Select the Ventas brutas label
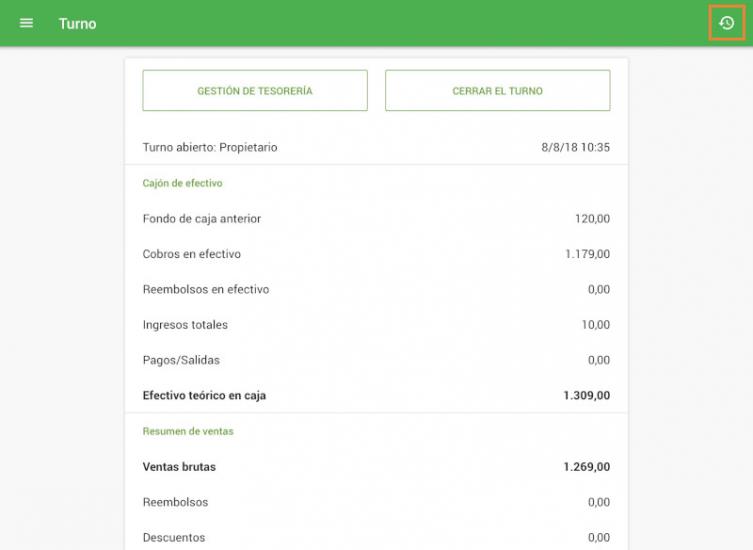 coord(179,467)
